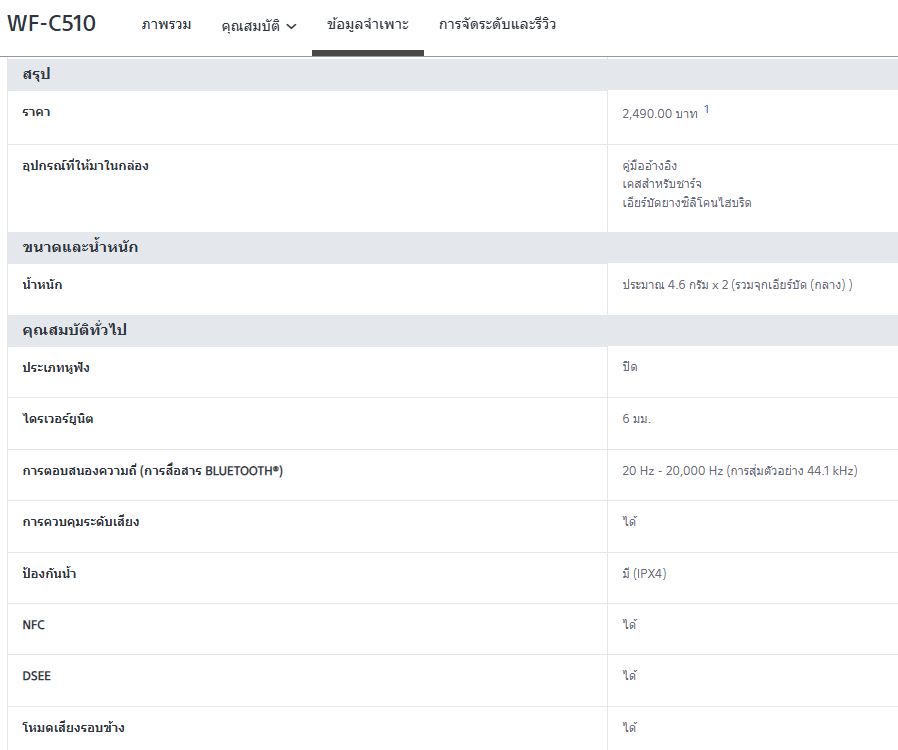
Task: Click the price footnote 1 superscript
Action: [x=707, y=109]
